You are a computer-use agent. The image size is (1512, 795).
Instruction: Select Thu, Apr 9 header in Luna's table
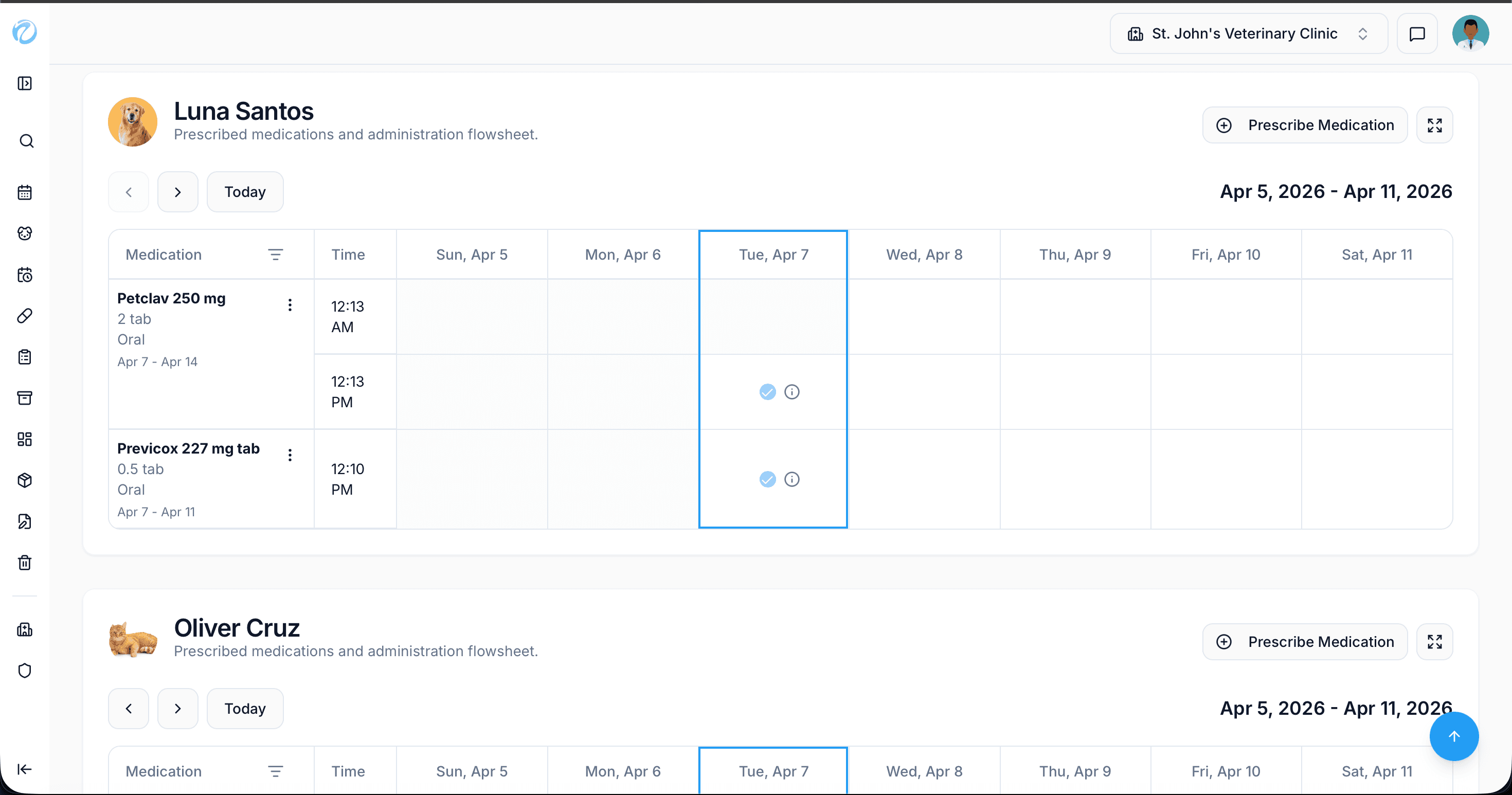point(1075,255)
